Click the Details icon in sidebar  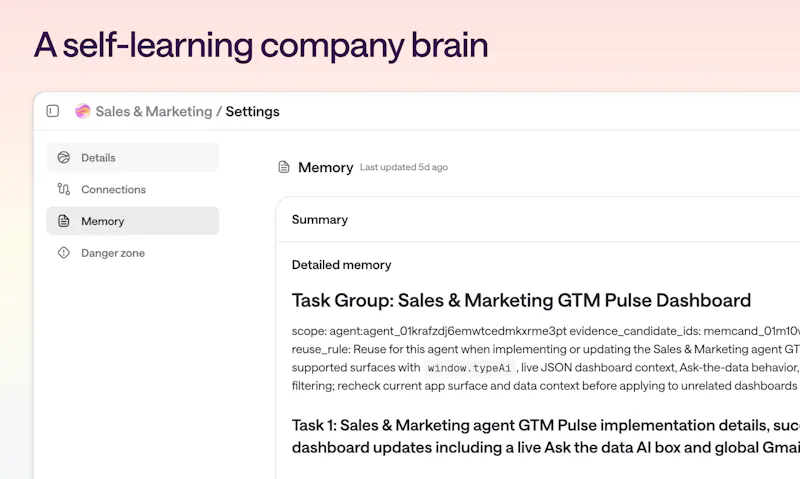[64, 158]
